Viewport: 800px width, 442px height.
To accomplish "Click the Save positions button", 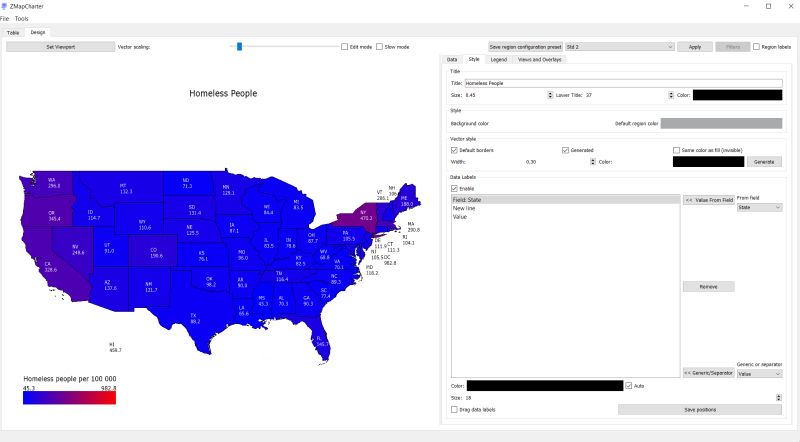I will [699, 410].
